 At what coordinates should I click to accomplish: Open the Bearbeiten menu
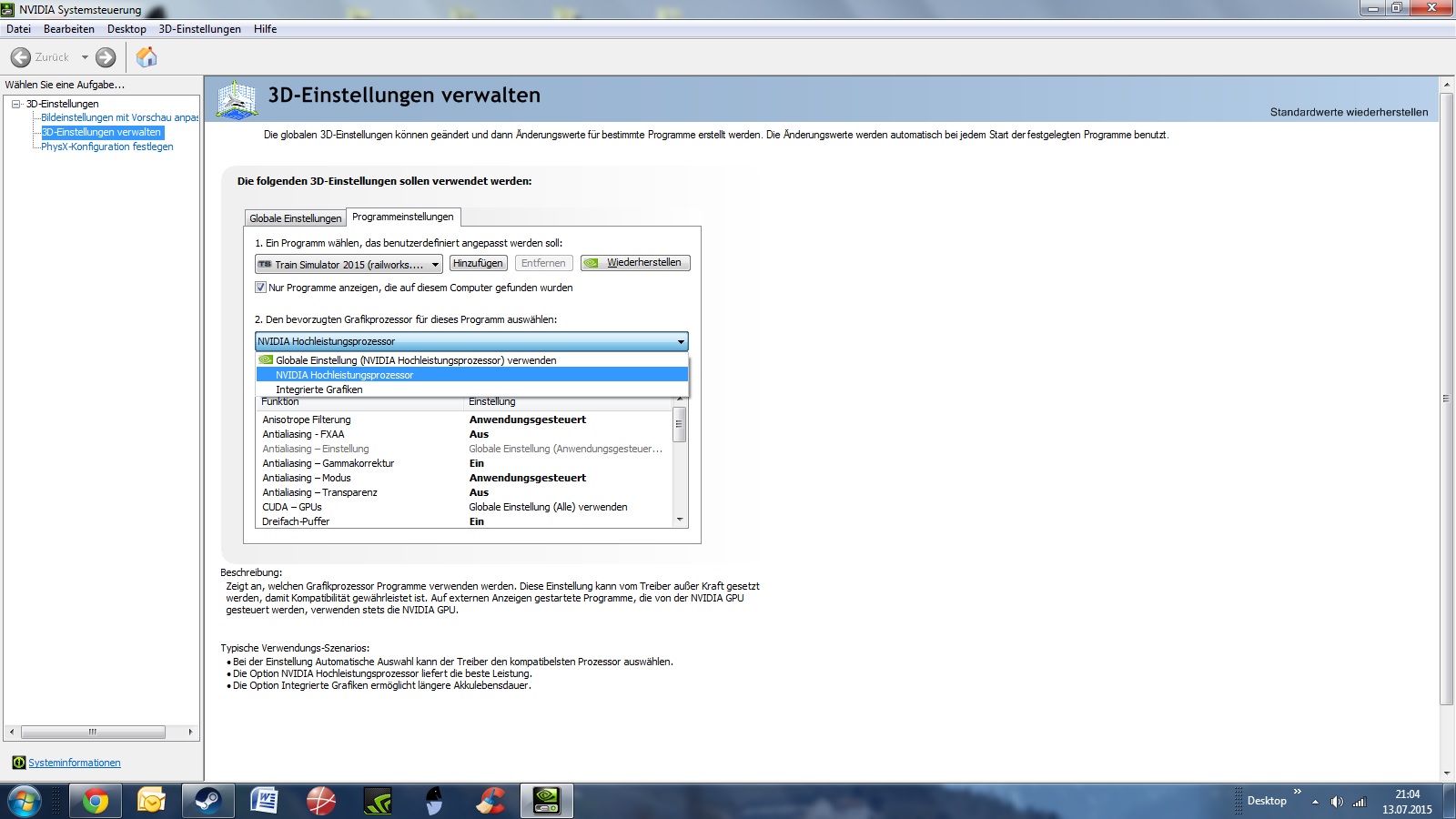pyautogui.click(x=69, y=29)
